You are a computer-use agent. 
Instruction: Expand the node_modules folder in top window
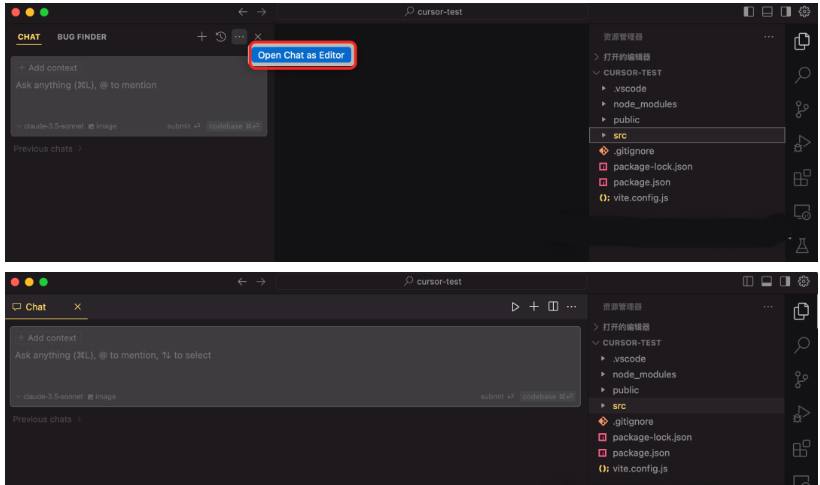click(x=645, y=104)
